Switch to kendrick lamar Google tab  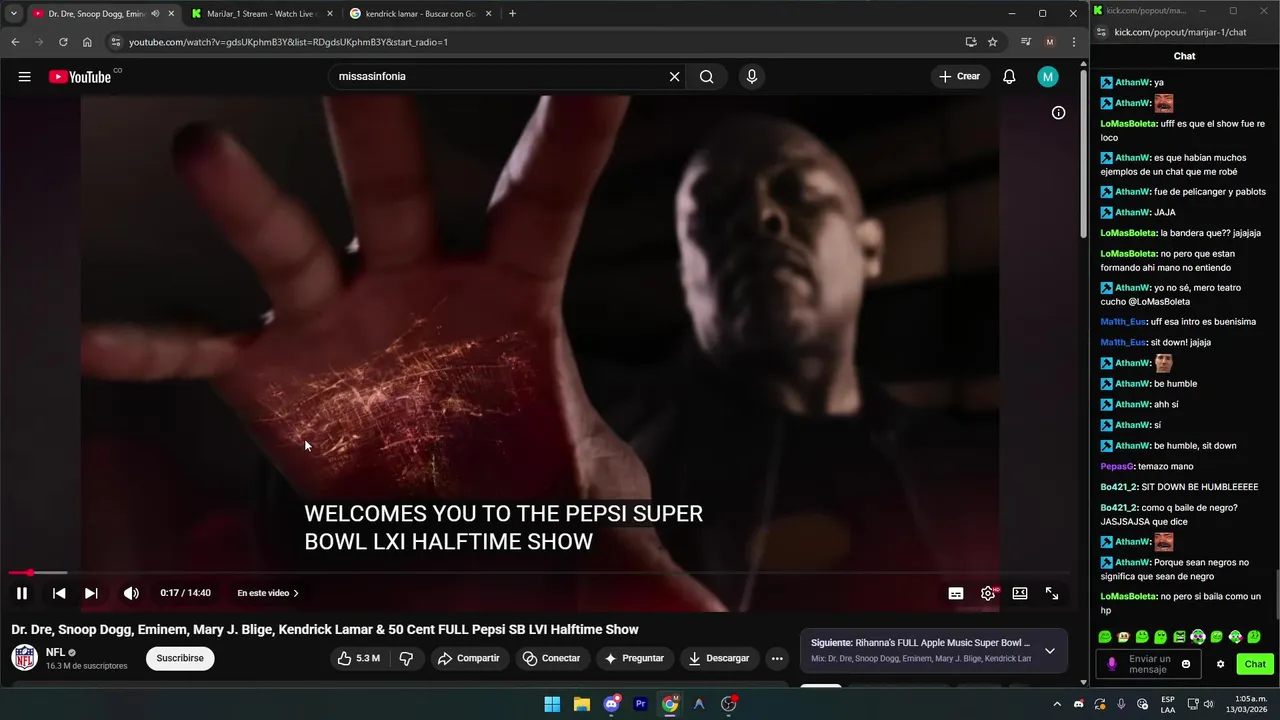[420, 14]
